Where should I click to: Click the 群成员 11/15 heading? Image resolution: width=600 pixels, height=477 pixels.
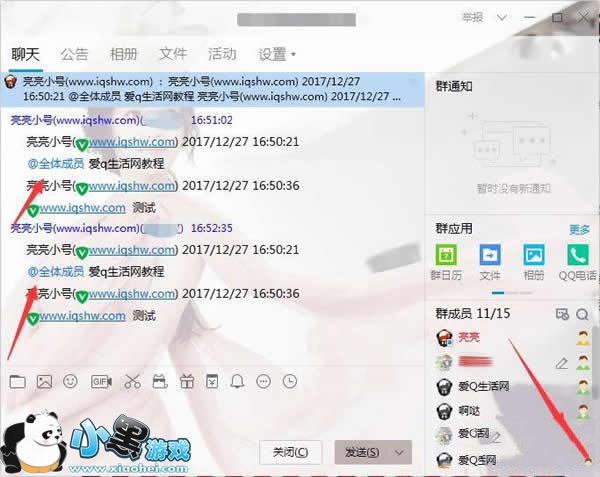click(x=473, y=314)
